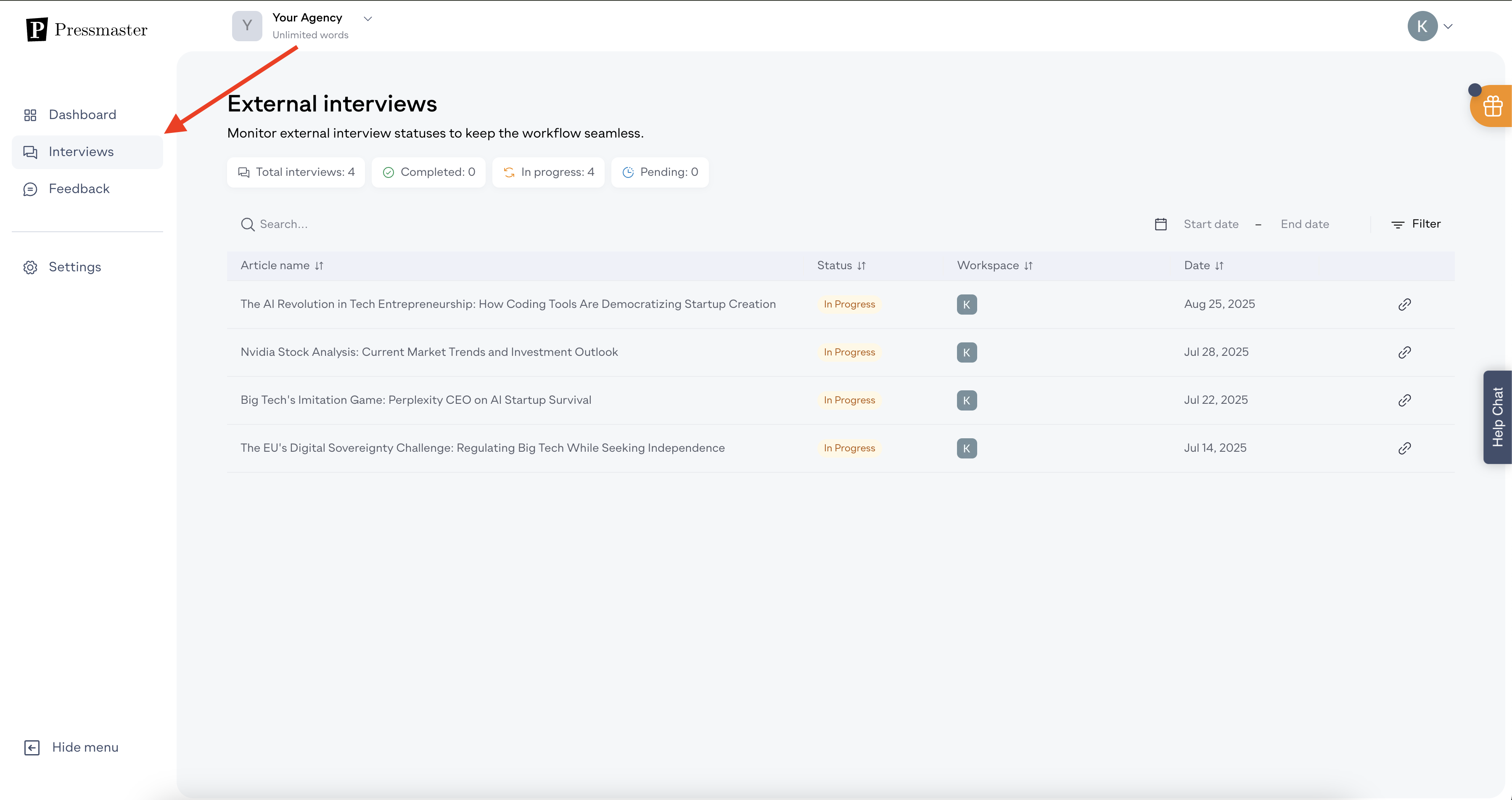Go to Dashboard in sidebar
Image resolution: width=1512 pixels, height=800 pixels.
point(82,114)
